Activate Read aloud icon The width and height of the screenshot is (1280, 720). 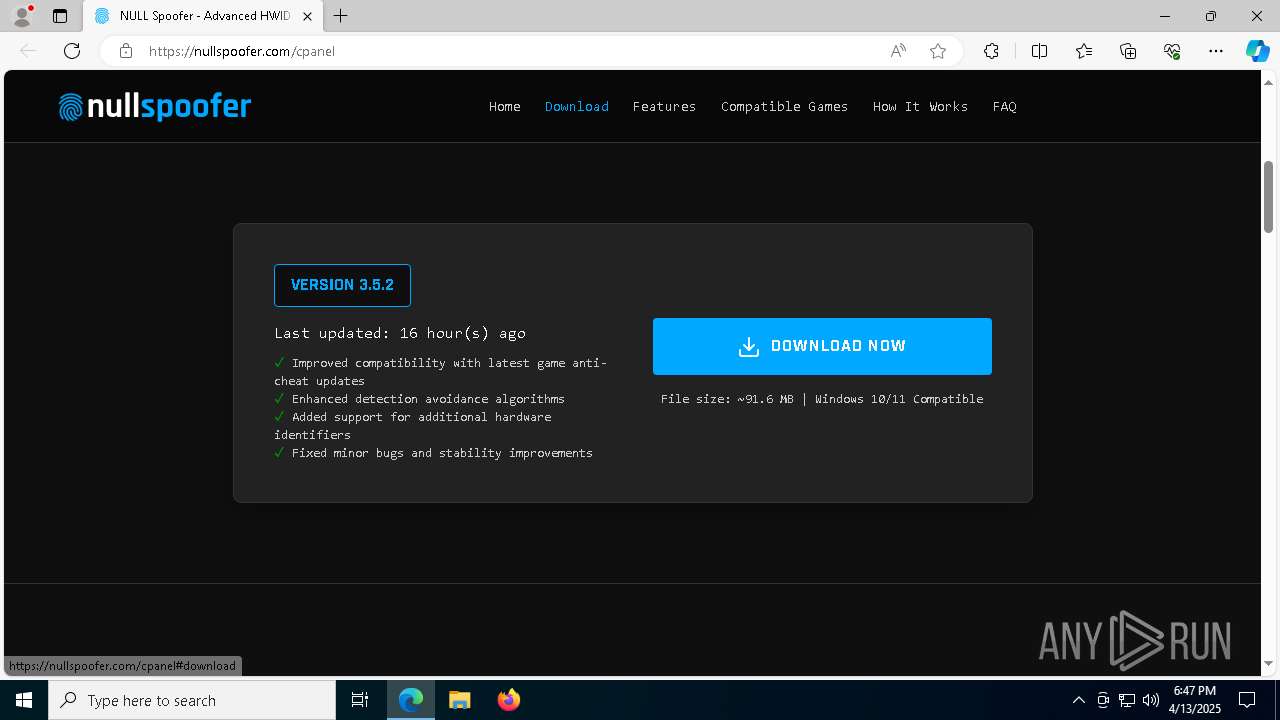pos(898,51)
